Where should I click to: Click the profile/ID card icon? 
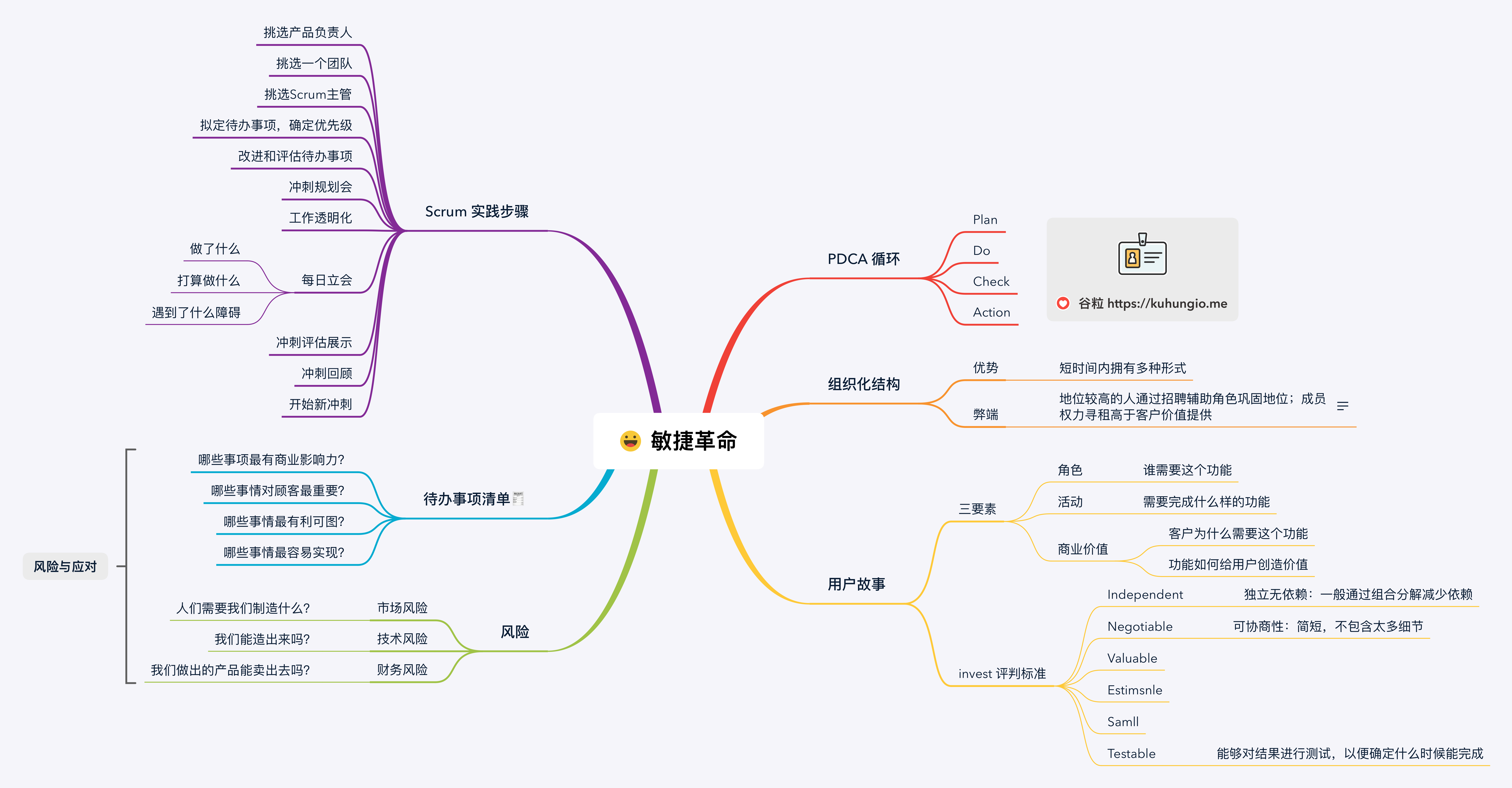(1143, 258)
